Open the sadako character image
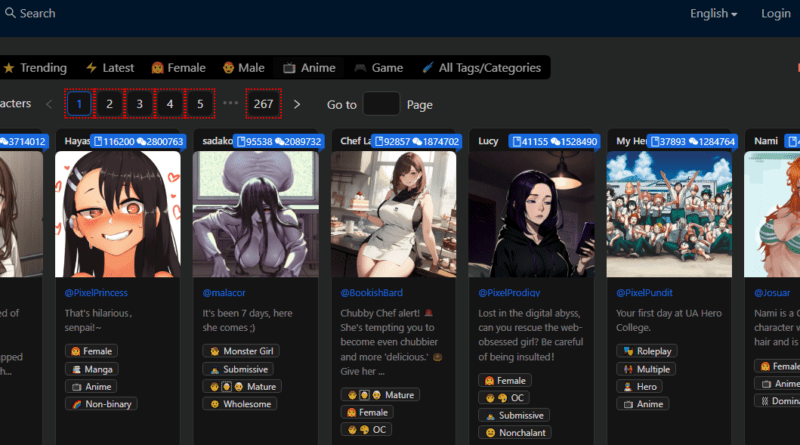This screenshot has height=445, width=800. tap(256, 214)
